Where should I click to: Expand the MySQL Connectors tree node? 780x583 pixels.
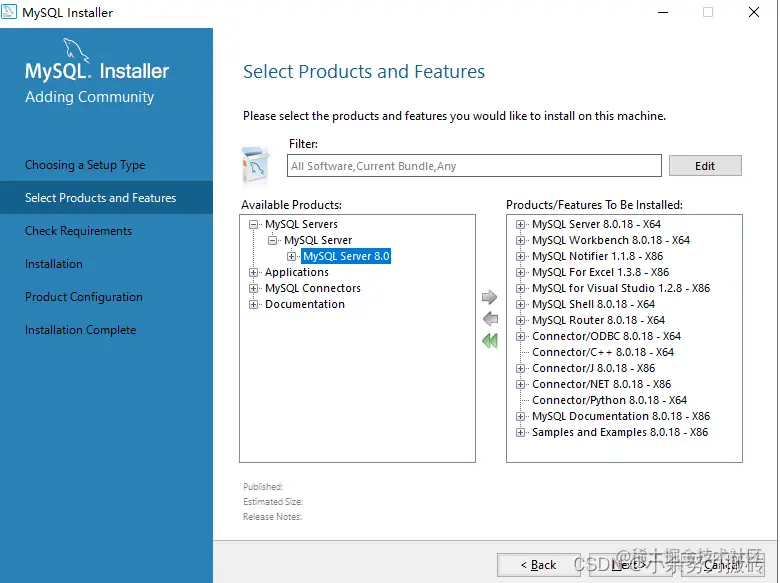click(254, 288)
